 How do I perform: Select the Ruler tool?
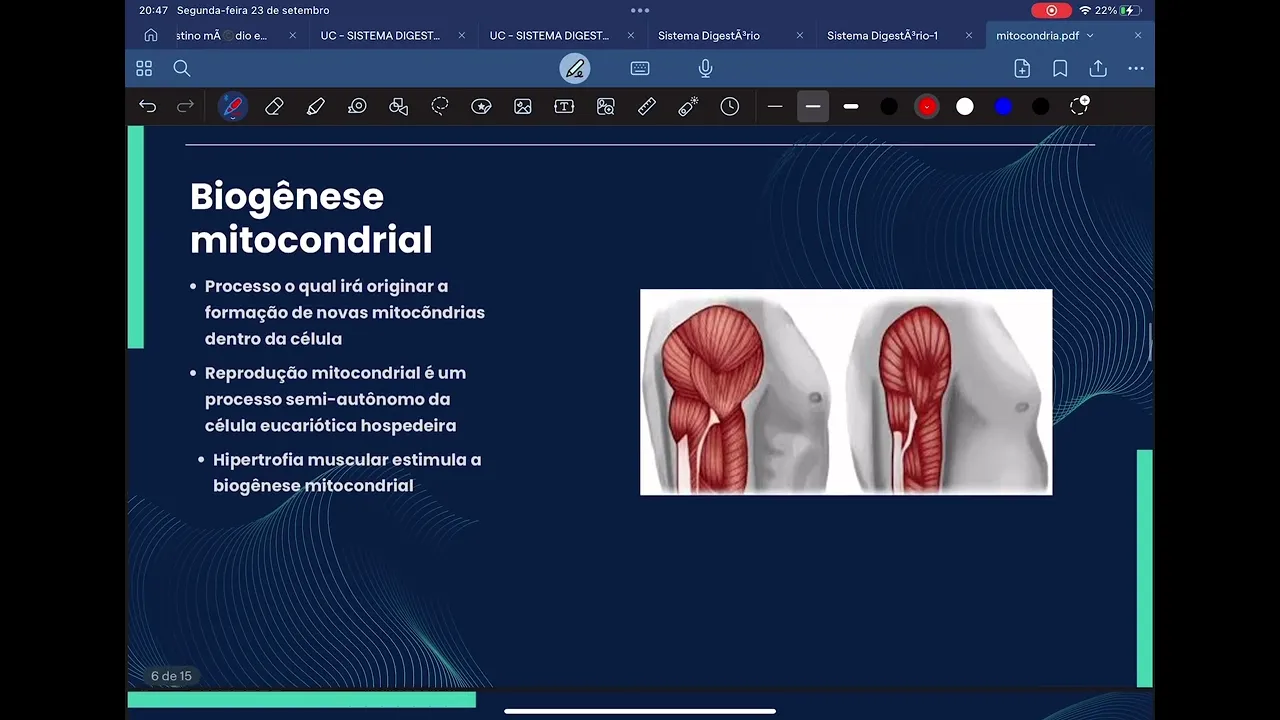pos(647,106)
